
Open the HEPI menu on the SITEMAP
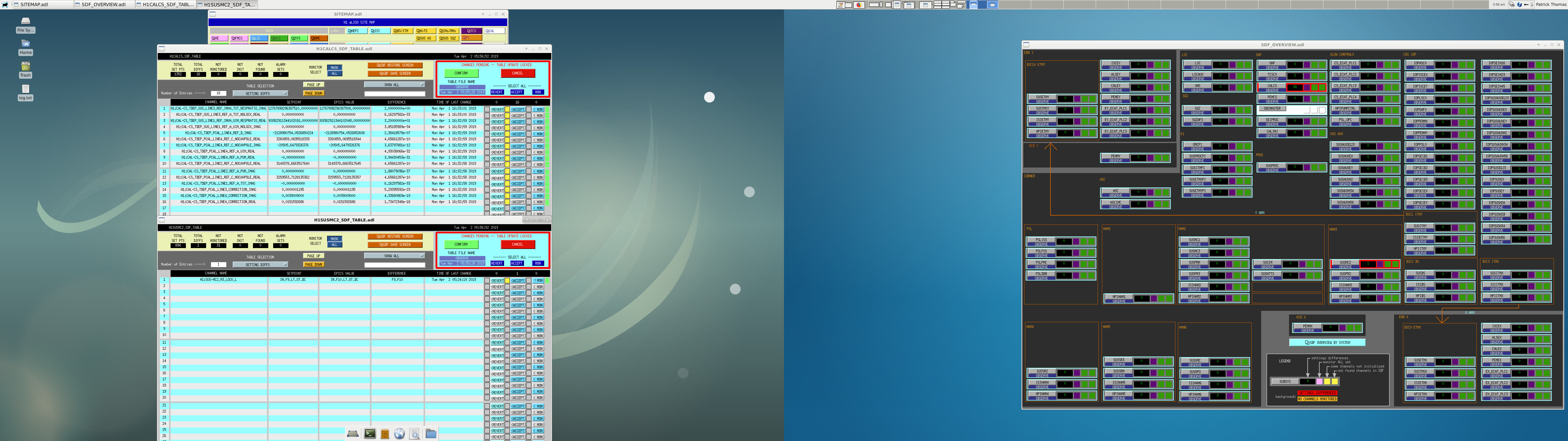(x=357, y=30)
